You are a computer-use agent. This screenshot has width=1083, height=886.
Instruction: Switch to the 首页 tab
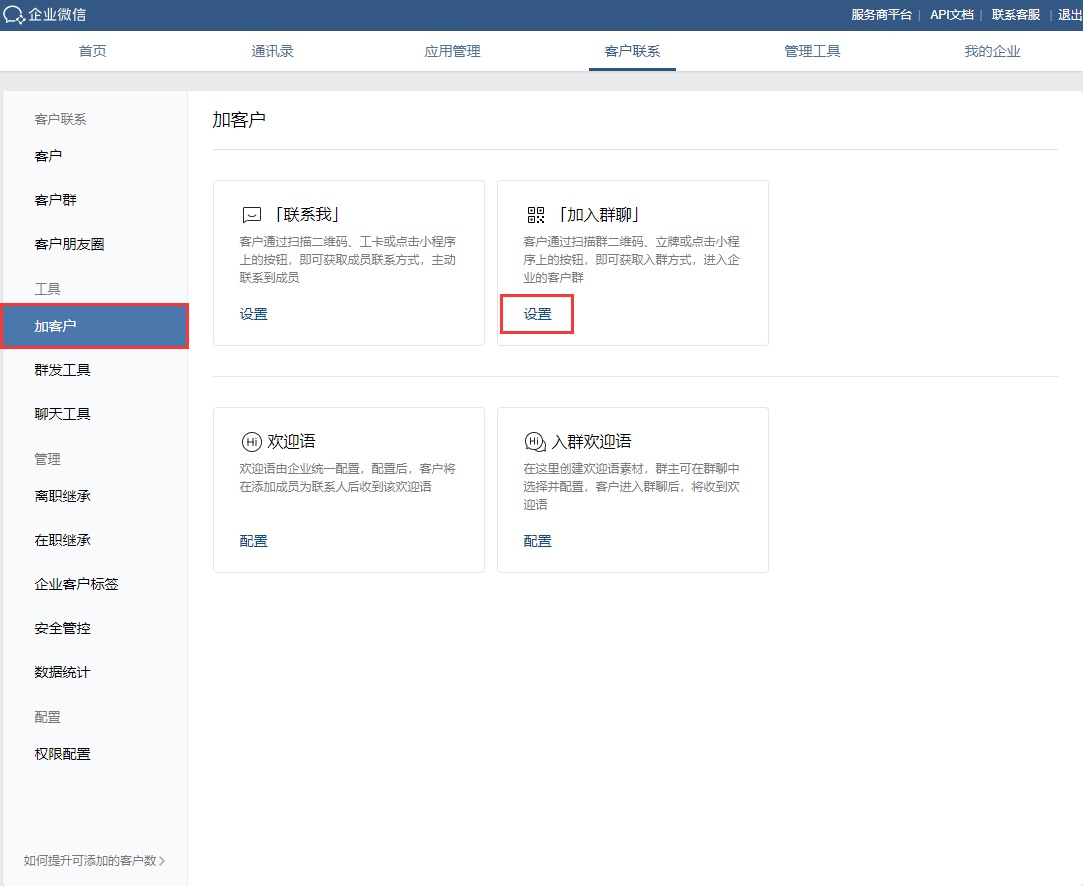coord(92,52)
